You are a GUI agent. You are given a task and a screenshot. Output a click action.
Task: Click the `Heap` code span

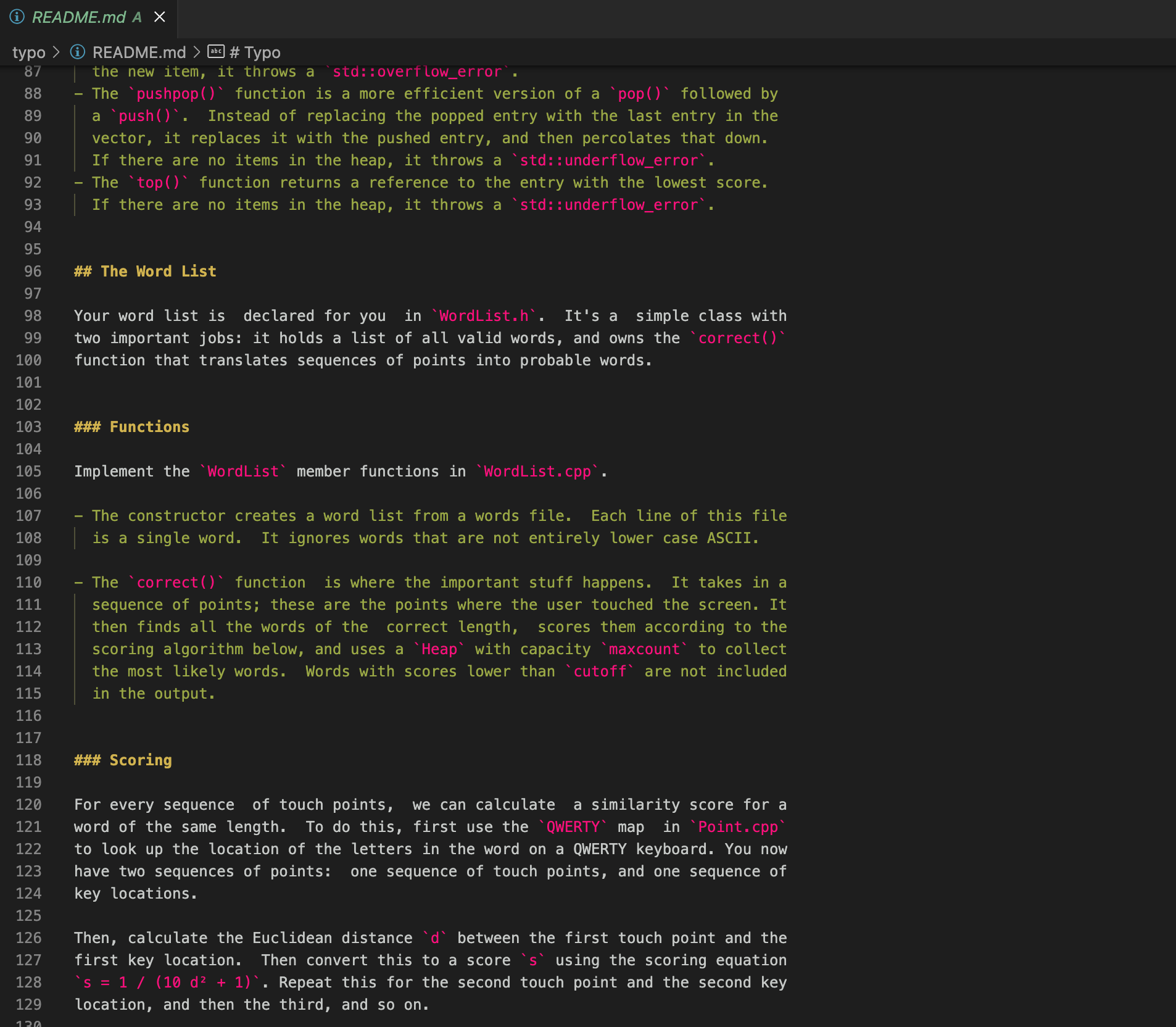[439, 649]
